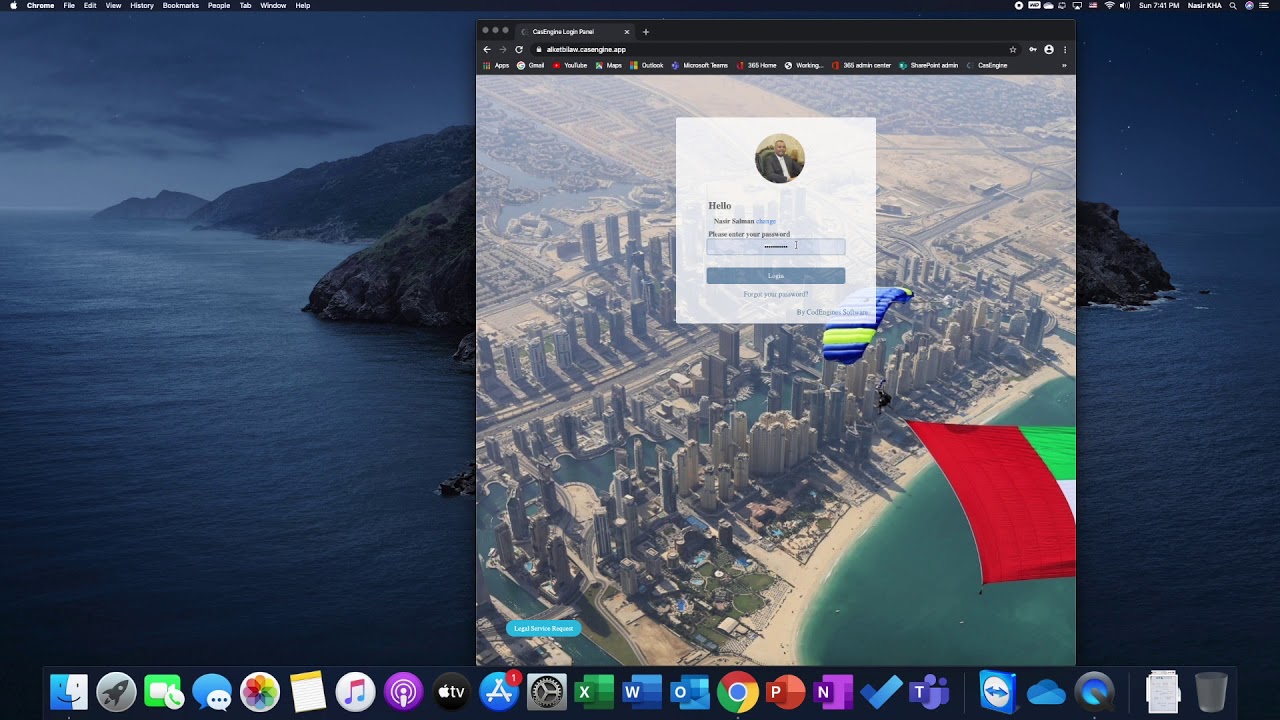
Task: Open Microsoft Excel from the Dock
Action: [594, 692]
